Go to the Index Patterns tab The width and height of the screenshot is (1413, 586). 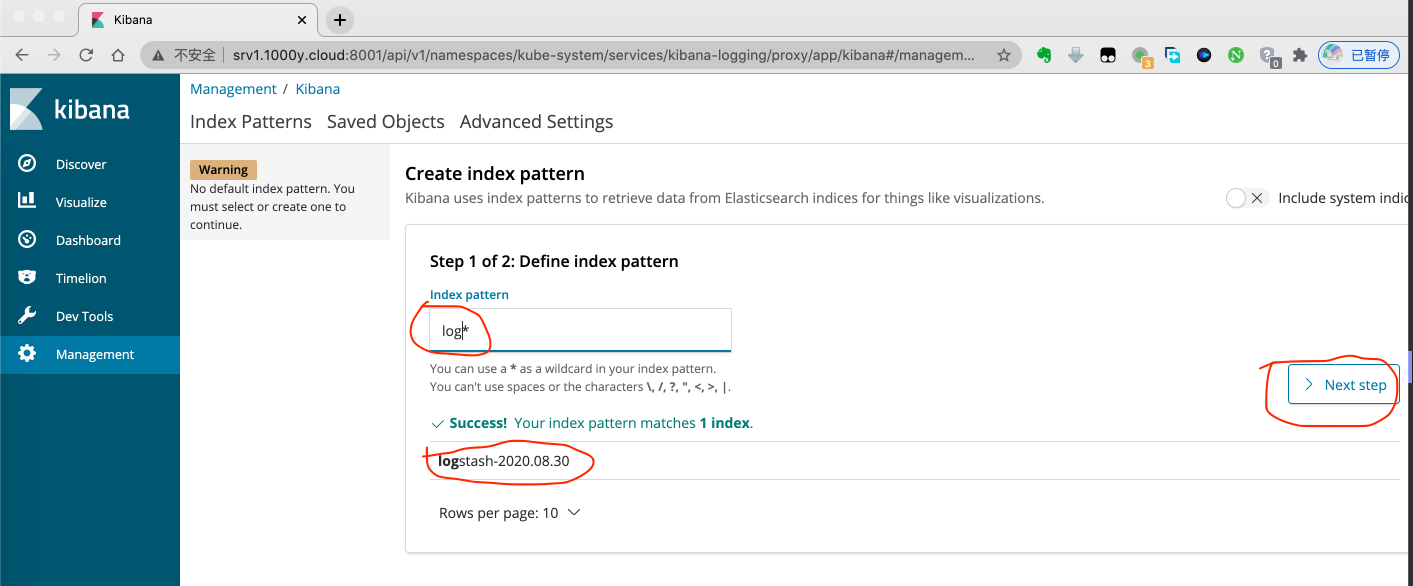(x=251, y=122)
